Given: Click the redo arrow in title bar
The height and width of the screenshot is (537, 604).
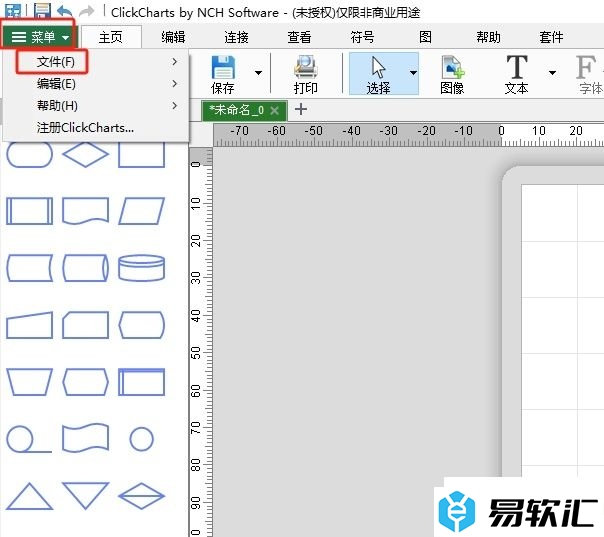Looking at the screenshot, I should (x=86, y=11).
